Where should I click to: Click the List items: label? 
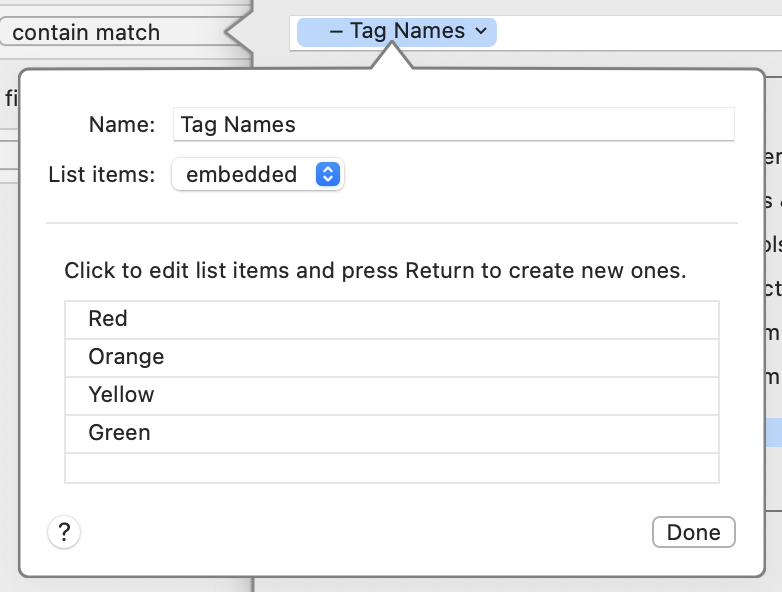102,174
